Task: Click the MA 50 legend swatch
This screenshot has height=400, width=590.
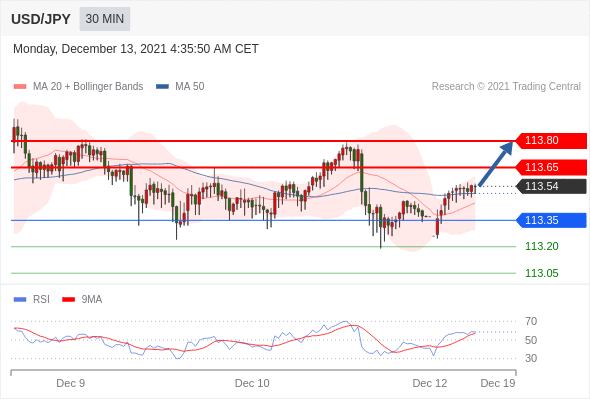Action: [x=162, y=87]
